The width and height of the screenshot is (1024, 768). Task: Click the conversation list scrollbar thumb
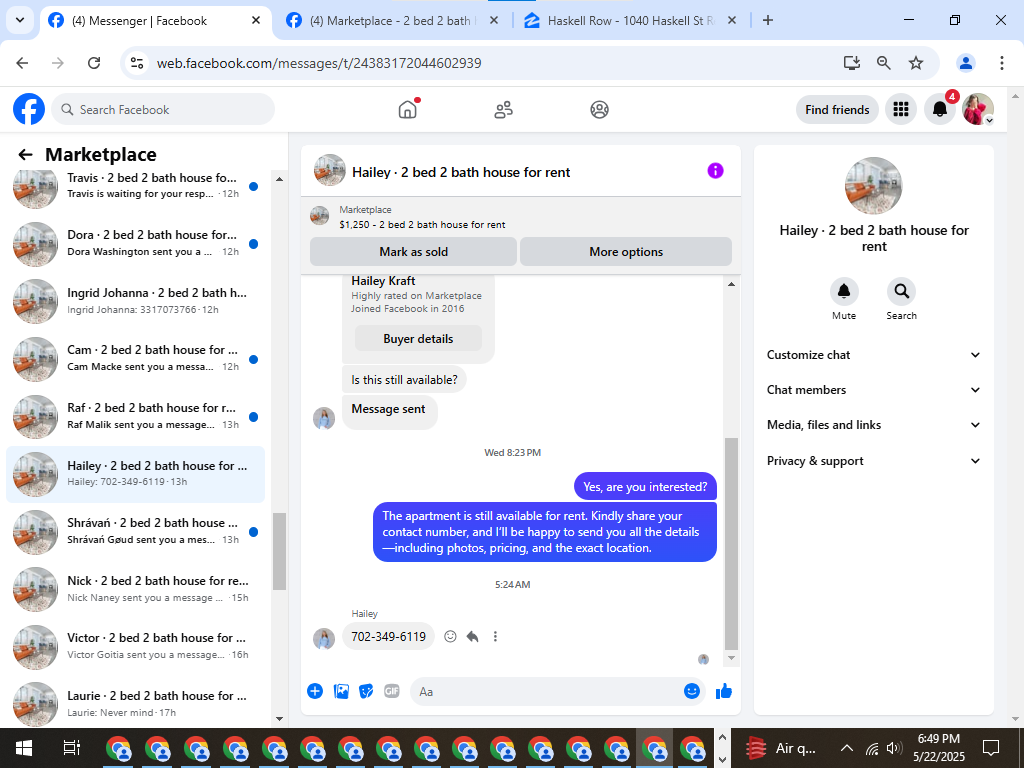coord(280,551)
